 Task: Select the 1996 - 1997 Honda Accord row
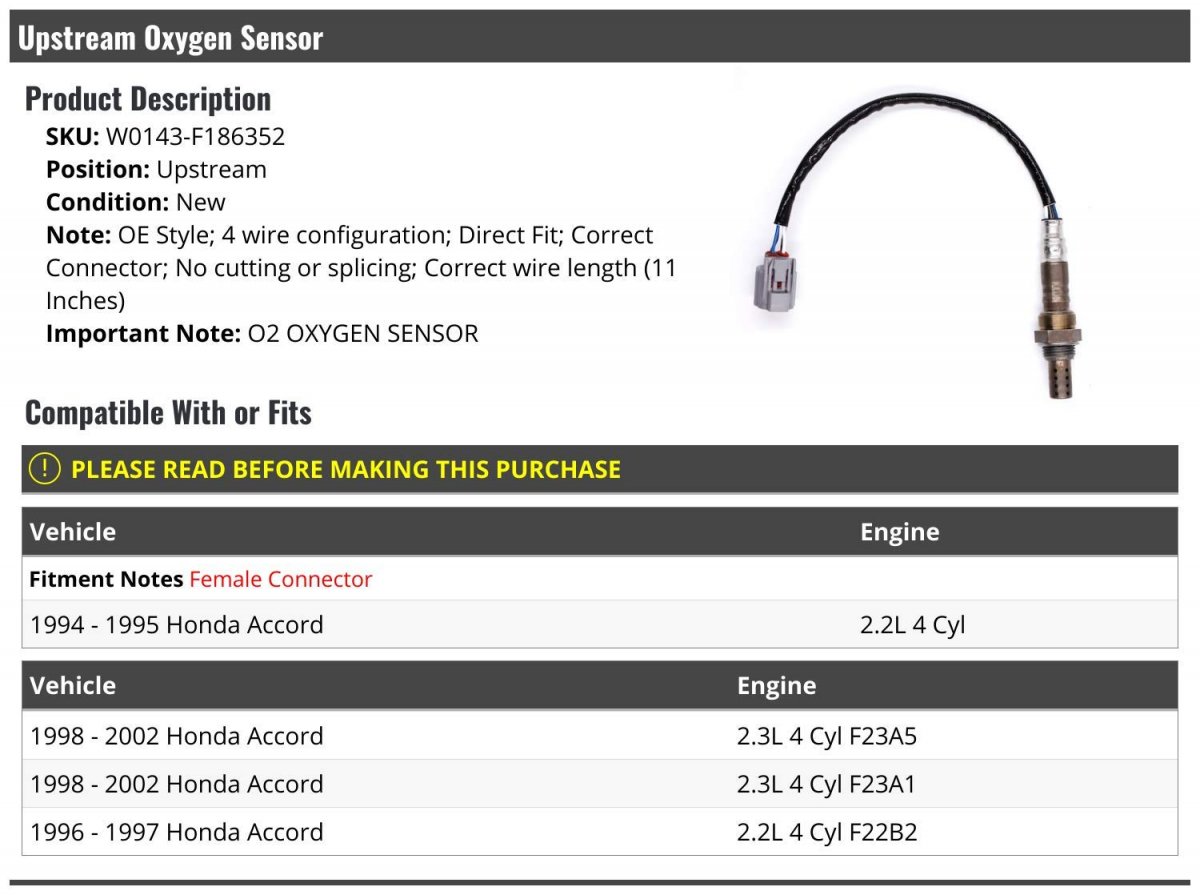[600, 832]
